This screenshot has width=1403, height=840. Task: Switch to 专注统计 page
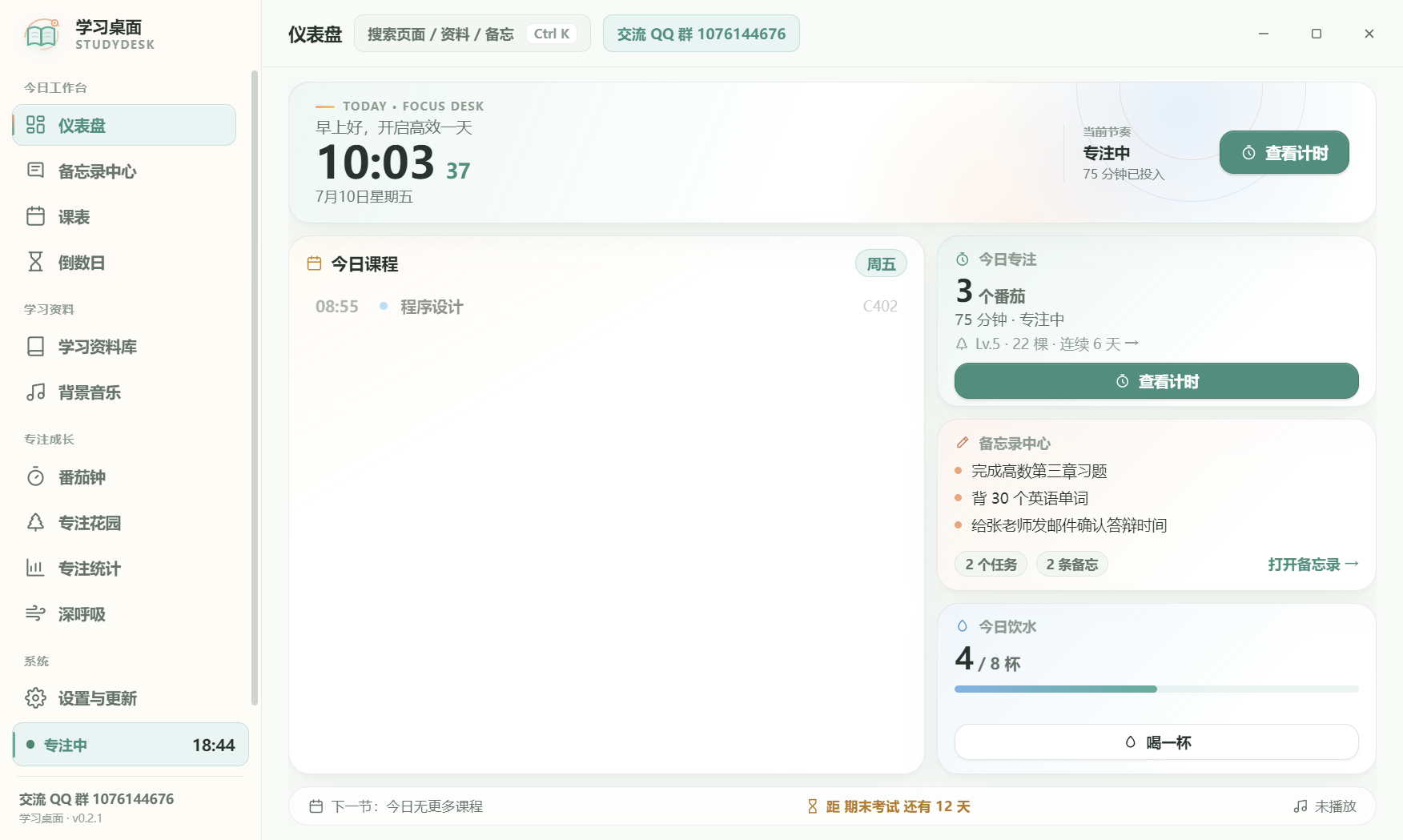124,568
